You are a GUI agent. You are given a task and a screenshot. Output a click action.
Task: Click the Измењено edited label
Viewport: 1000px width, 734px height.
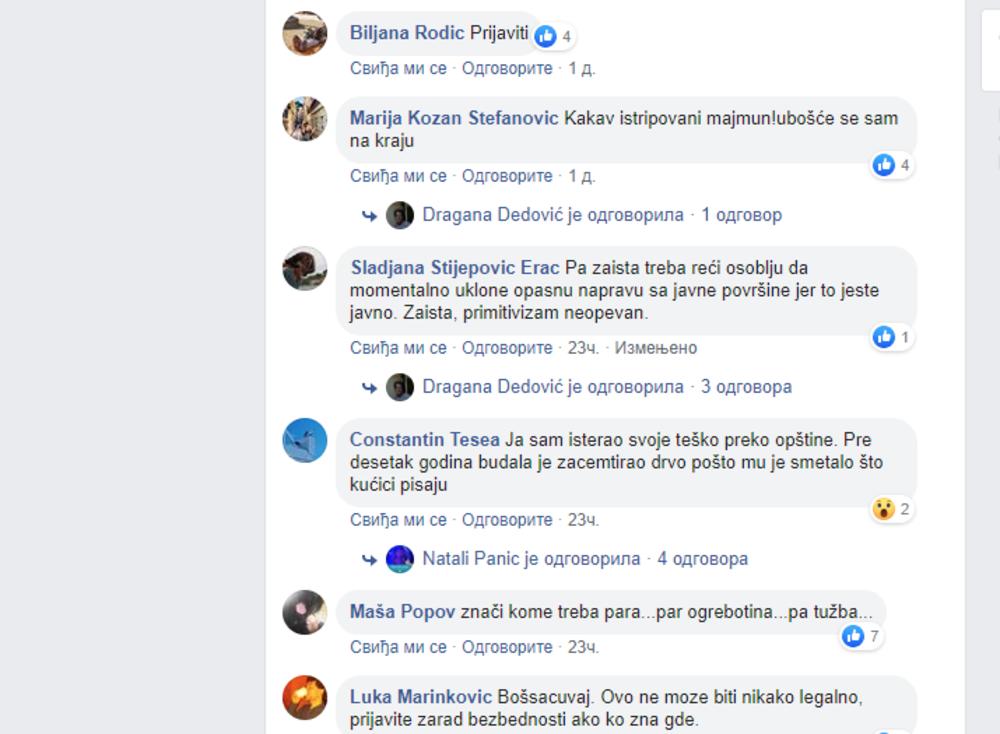656,348
